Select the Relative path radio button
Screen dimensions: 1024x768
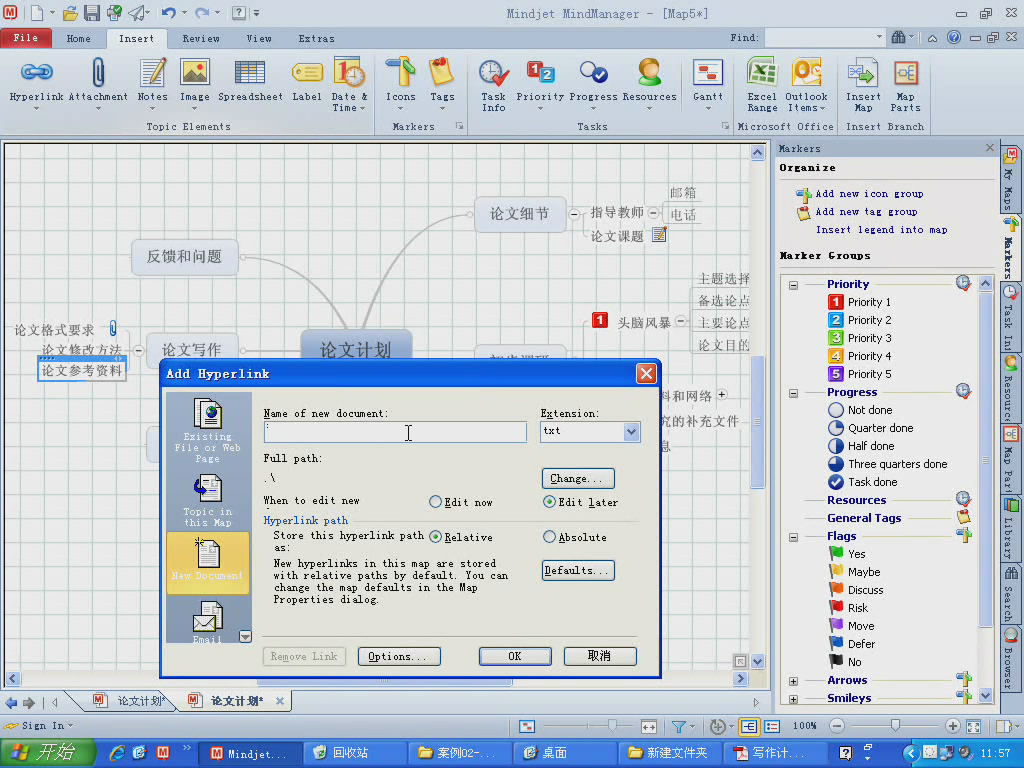(435, 537)
